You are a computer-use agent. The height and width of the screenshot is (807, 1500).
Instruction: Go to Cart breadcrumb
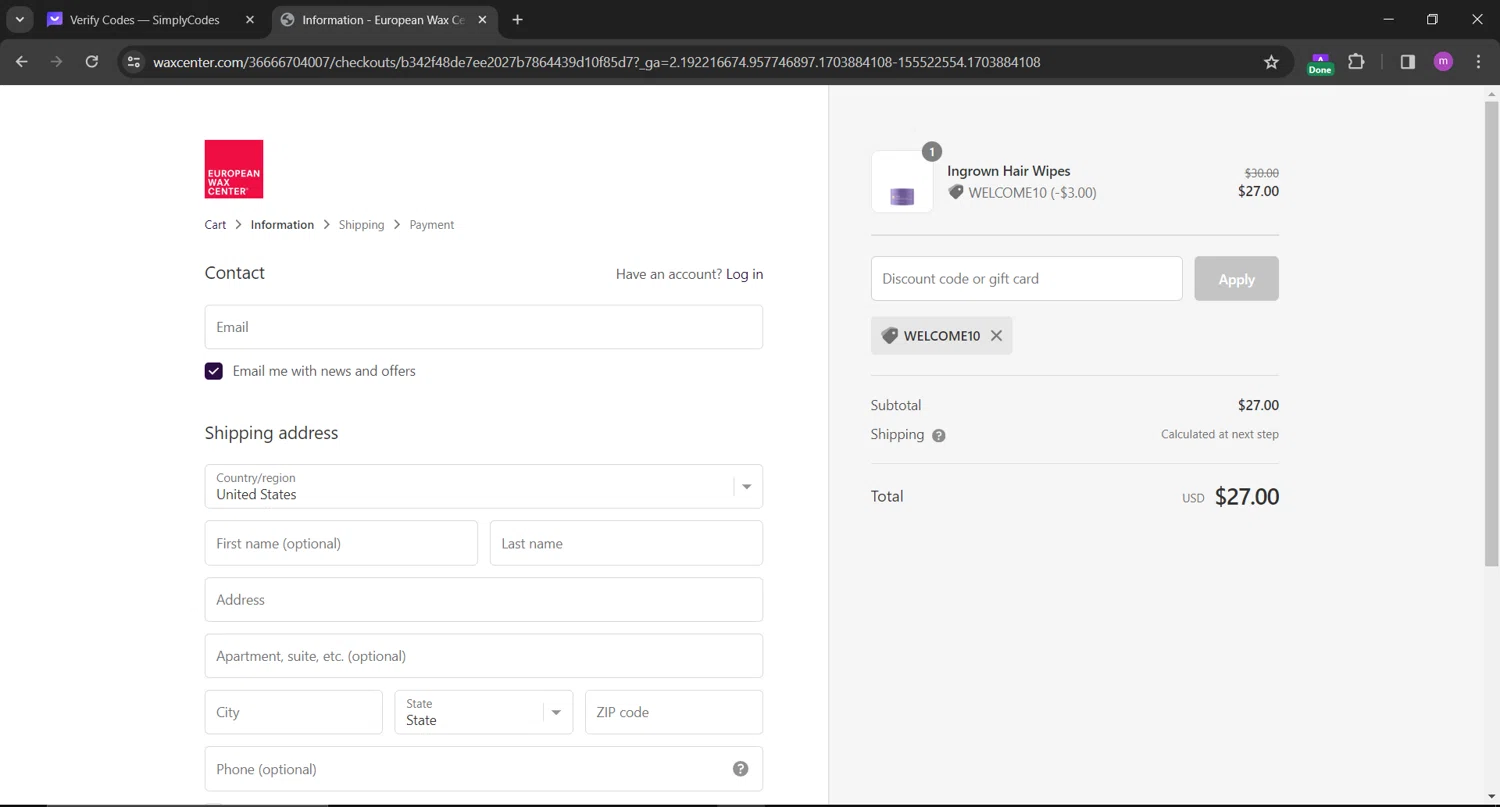[215, 225]
